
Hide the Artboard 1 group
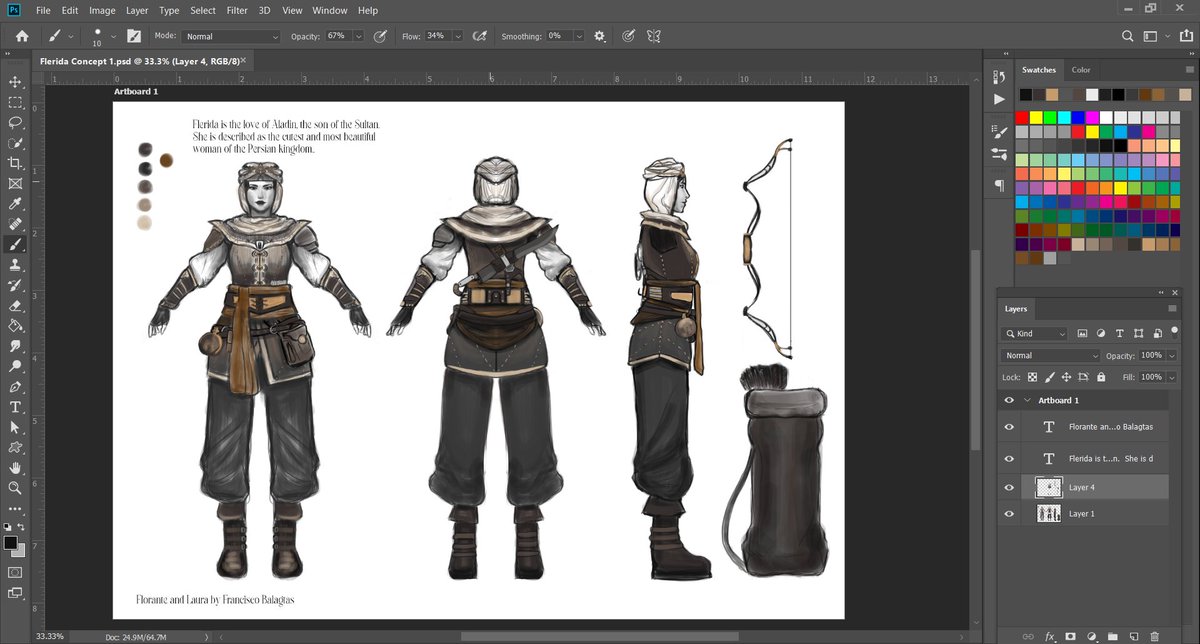tap(1009, 400)
